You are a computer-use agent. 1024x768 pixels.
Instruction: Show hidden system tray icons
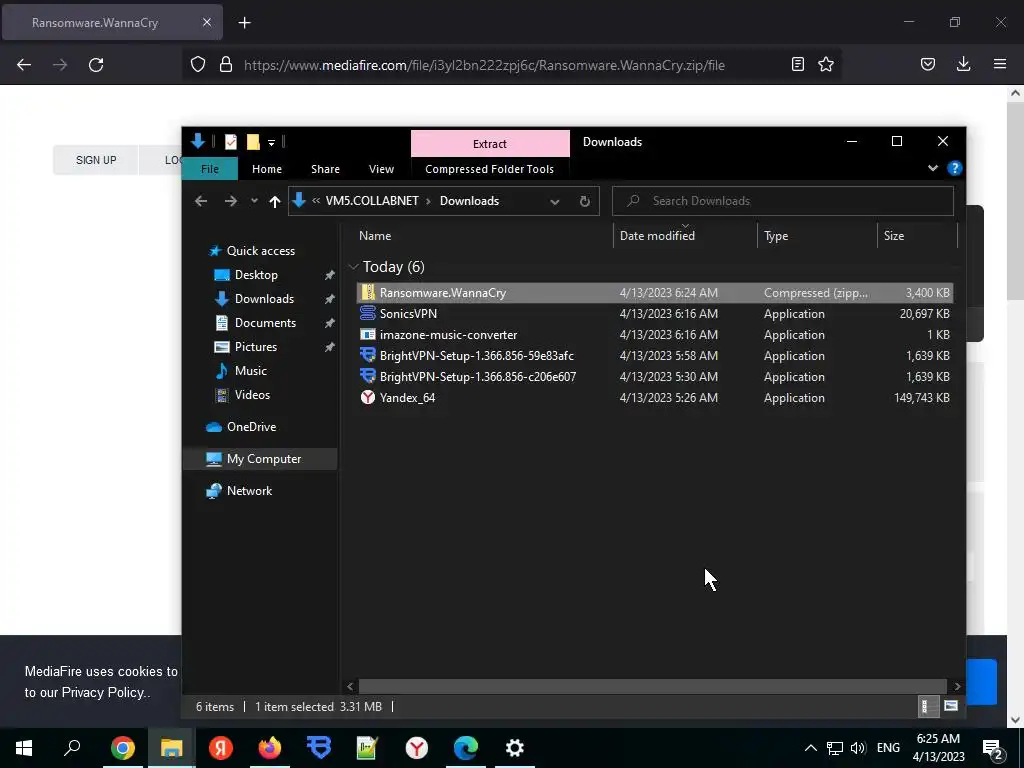coord(810,748)
